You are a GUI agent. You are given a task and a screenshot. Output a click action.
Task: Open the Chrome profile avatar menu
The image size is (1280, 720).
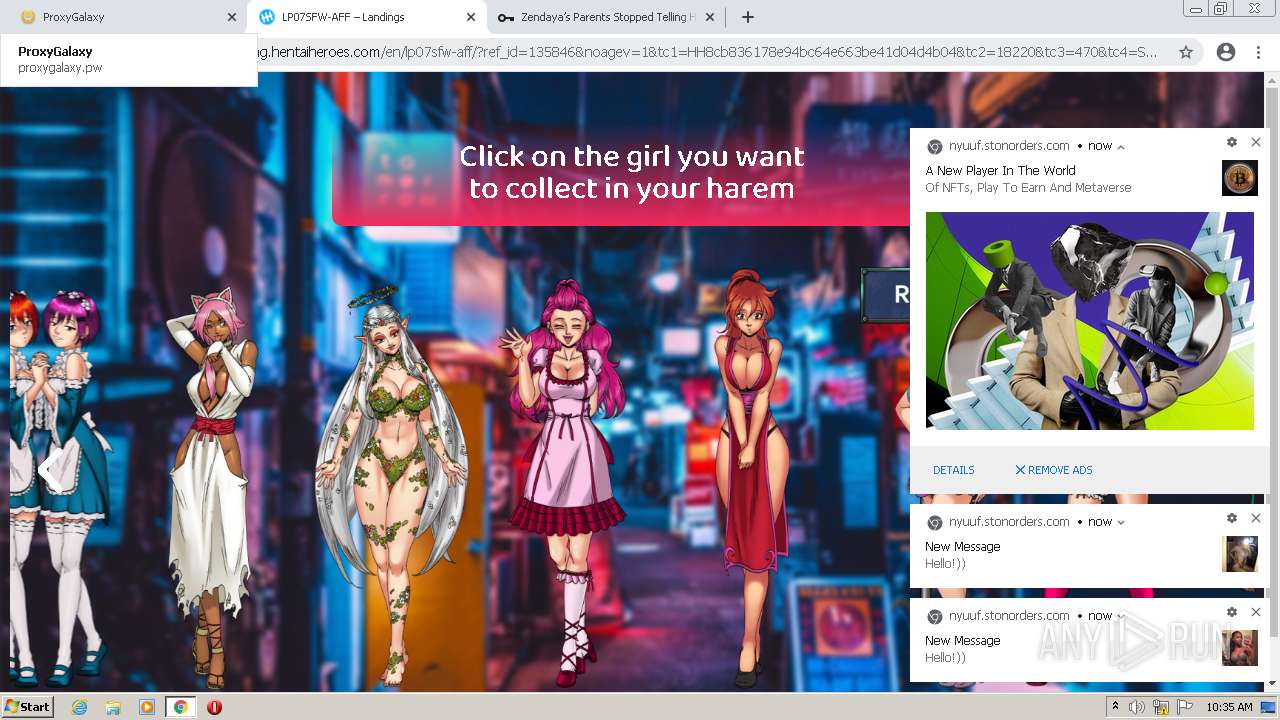1225,52
